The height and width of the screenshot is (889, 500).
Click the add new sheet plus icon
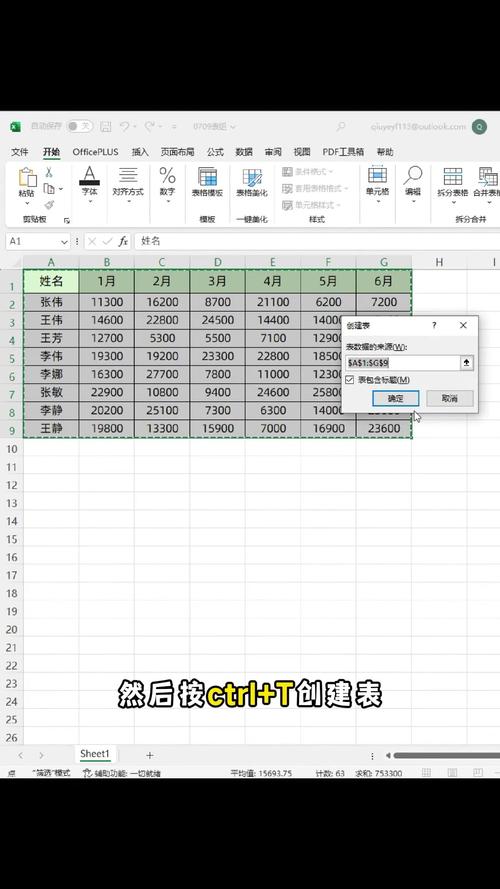(150, 755)
